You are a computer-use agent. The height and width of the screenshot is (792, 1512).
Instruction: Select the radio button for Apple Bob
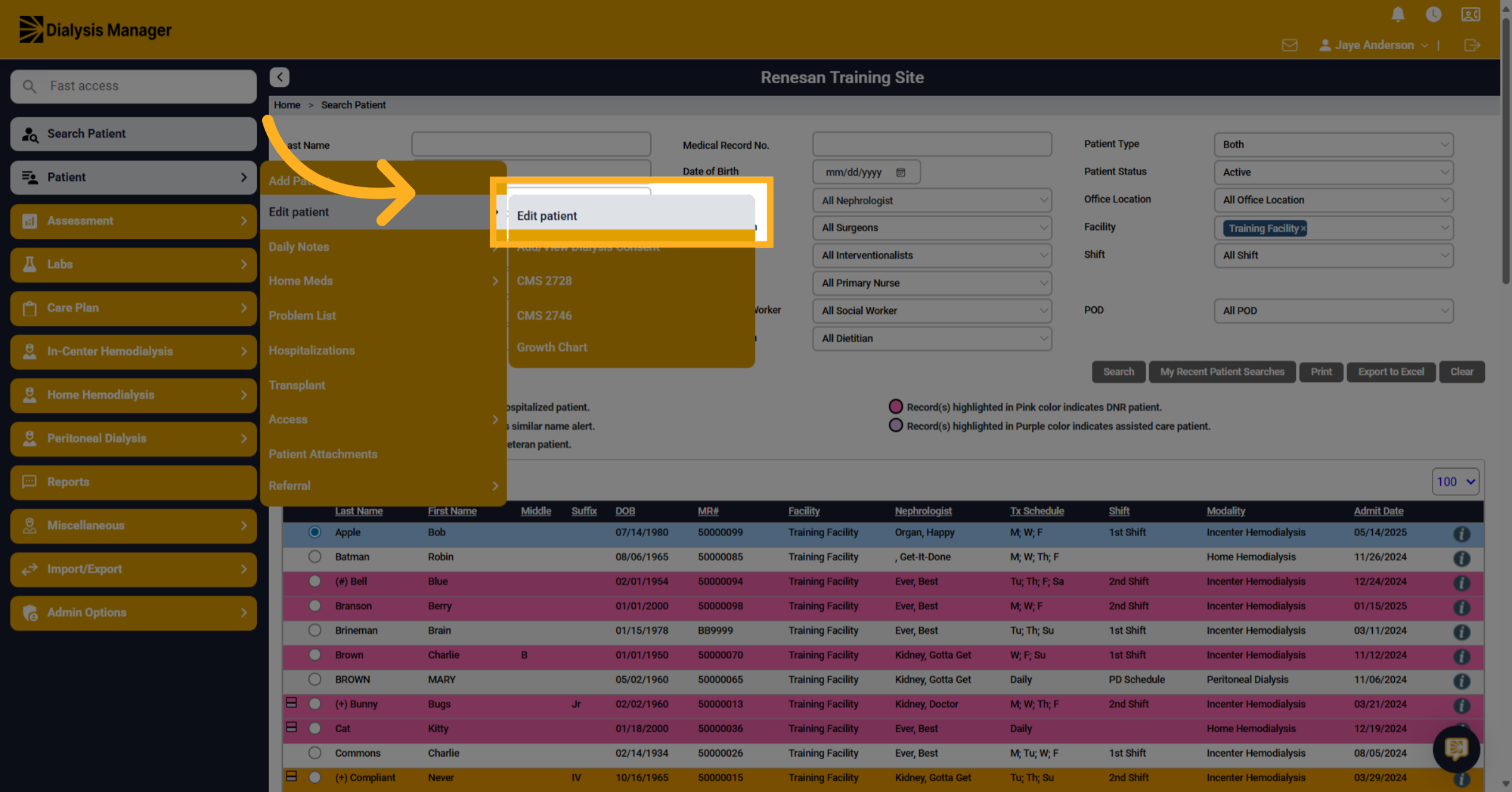pyautogui.click(x=314, y=532)
